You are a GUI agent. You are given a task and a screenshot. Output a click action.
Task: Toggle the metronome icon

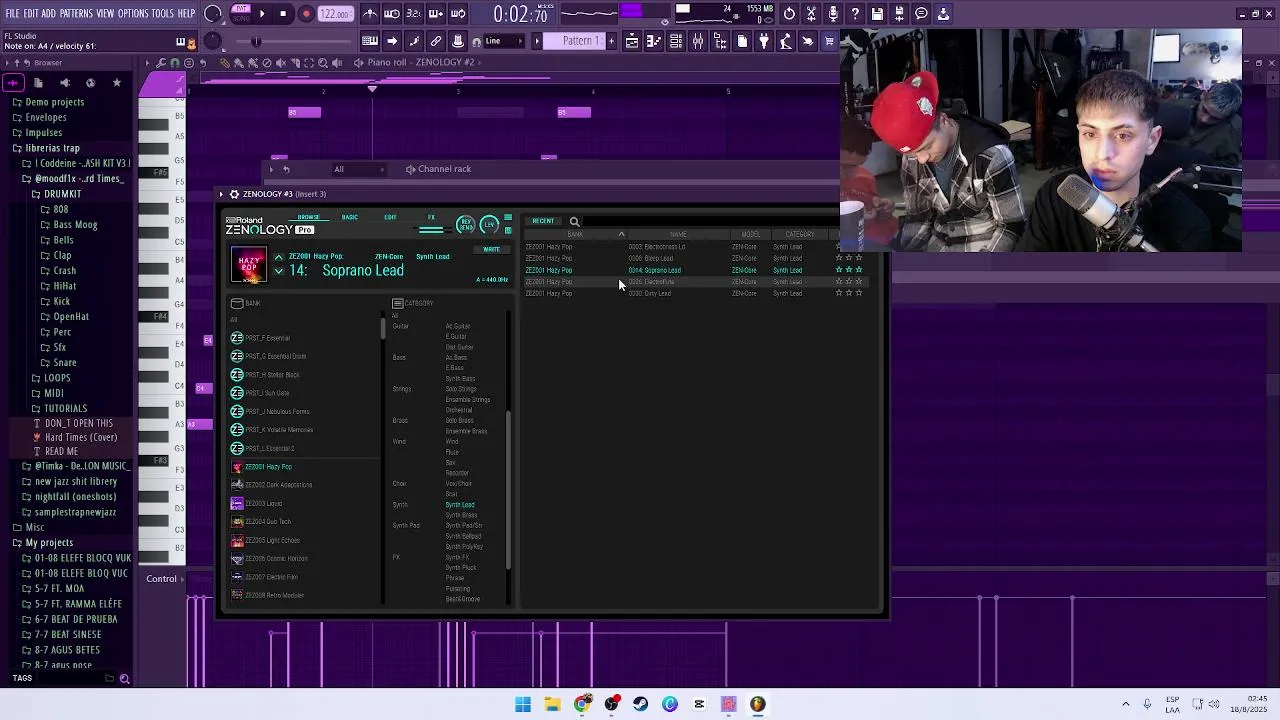pyautogui.click(x=370, y=14)
